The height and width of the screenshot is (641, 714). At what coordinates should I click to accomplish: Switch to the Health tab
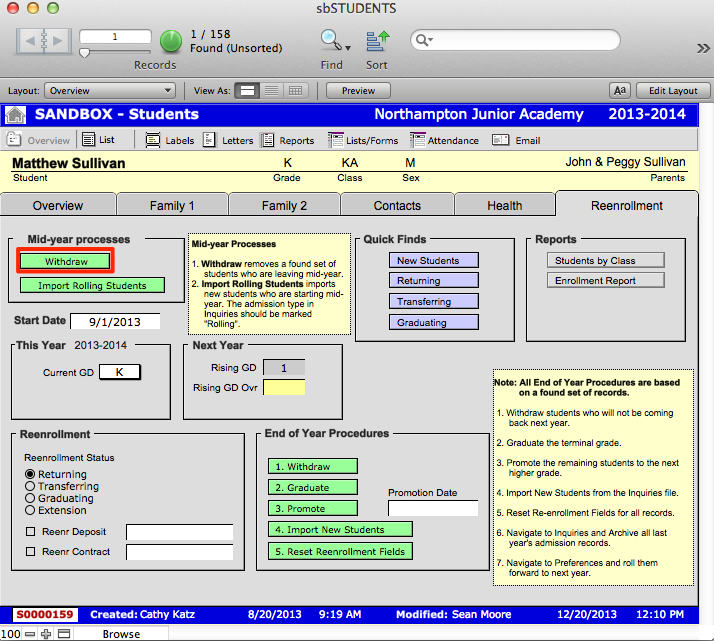[x=504, y=205]
